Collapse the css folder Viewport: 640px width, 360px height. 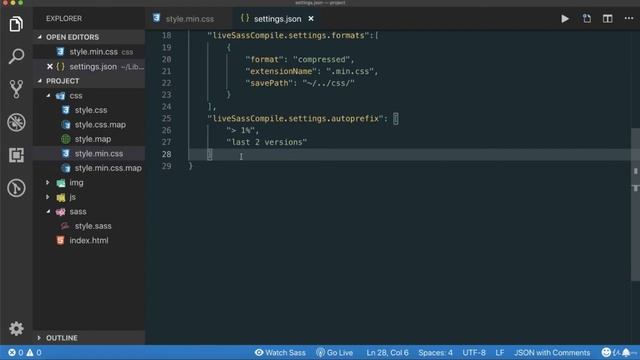click(x=48, y=96)
